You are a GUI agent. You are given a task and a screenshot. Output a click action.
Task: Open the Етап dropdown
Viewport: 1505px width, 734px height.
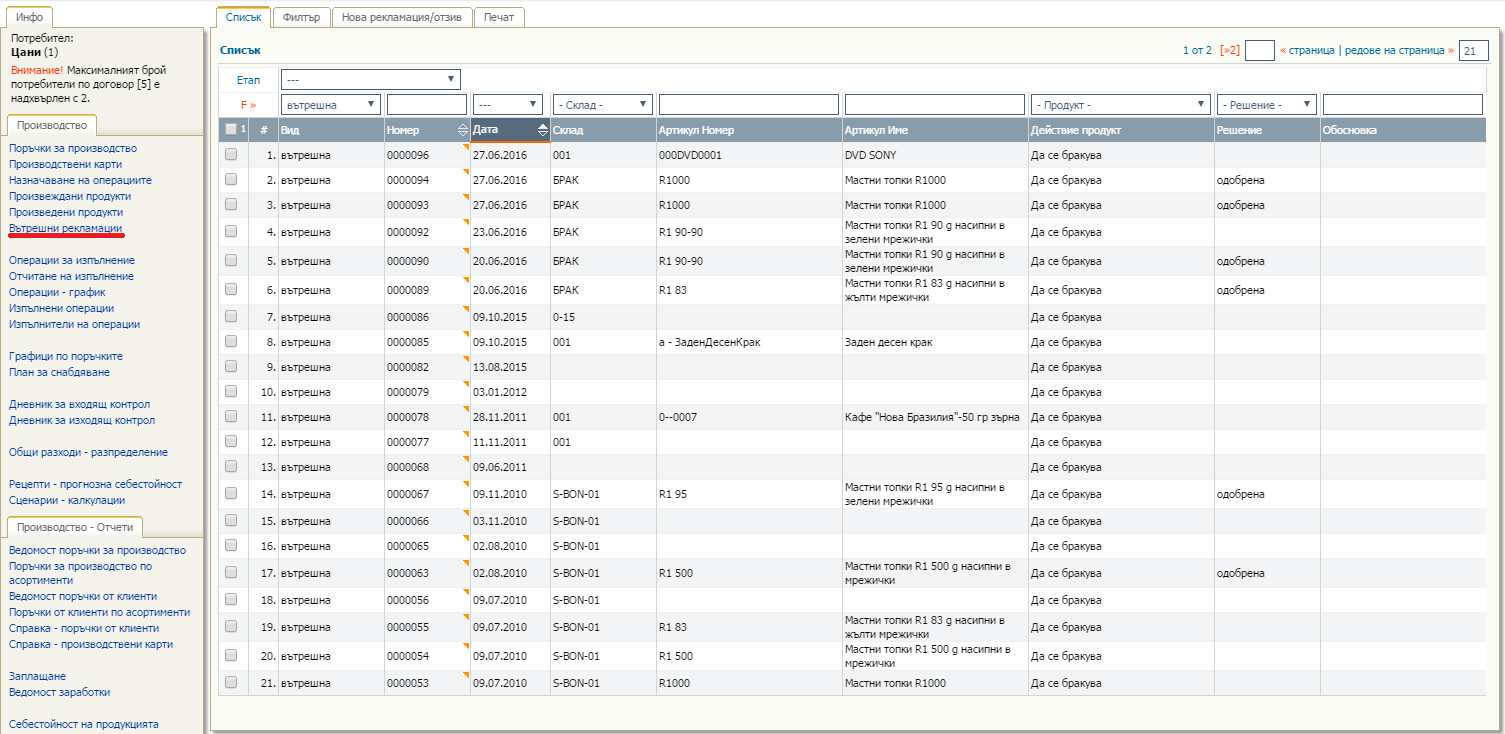370,79
